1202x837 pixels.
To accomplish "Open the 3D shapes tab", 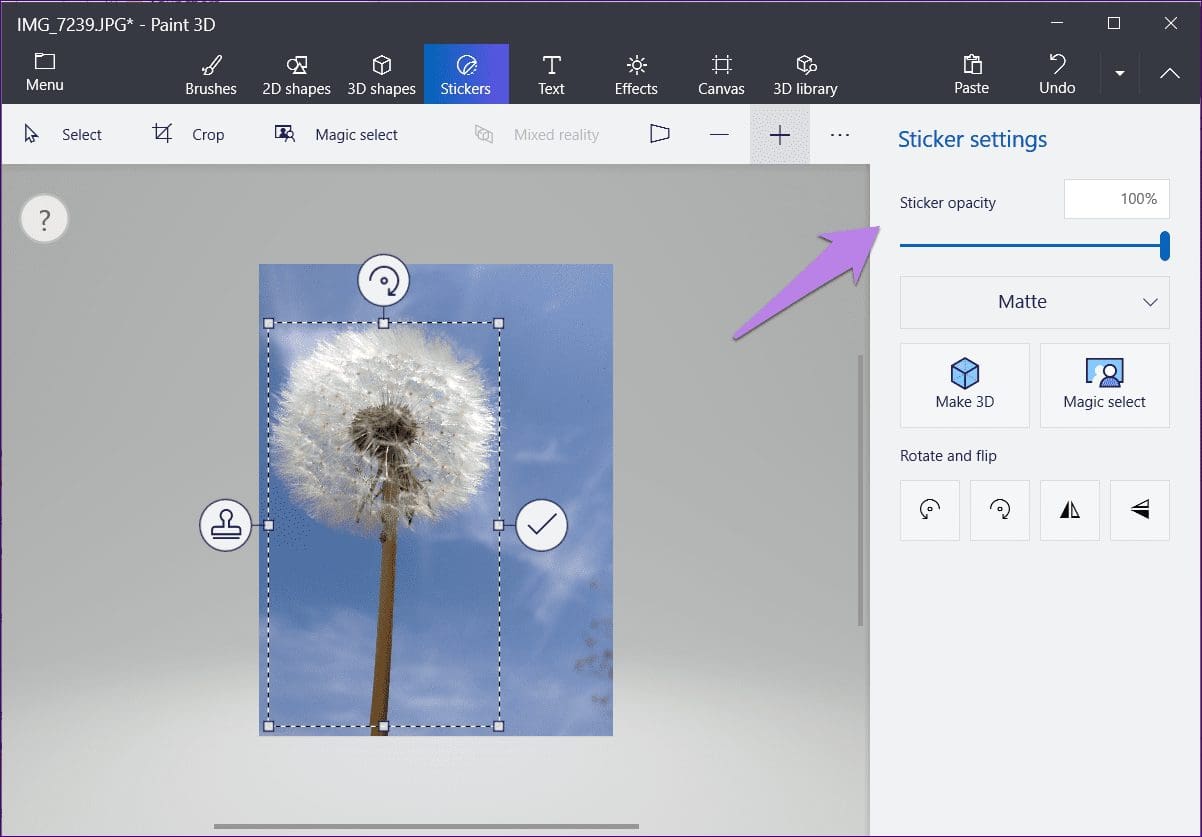I will click(x=381, y=75).
